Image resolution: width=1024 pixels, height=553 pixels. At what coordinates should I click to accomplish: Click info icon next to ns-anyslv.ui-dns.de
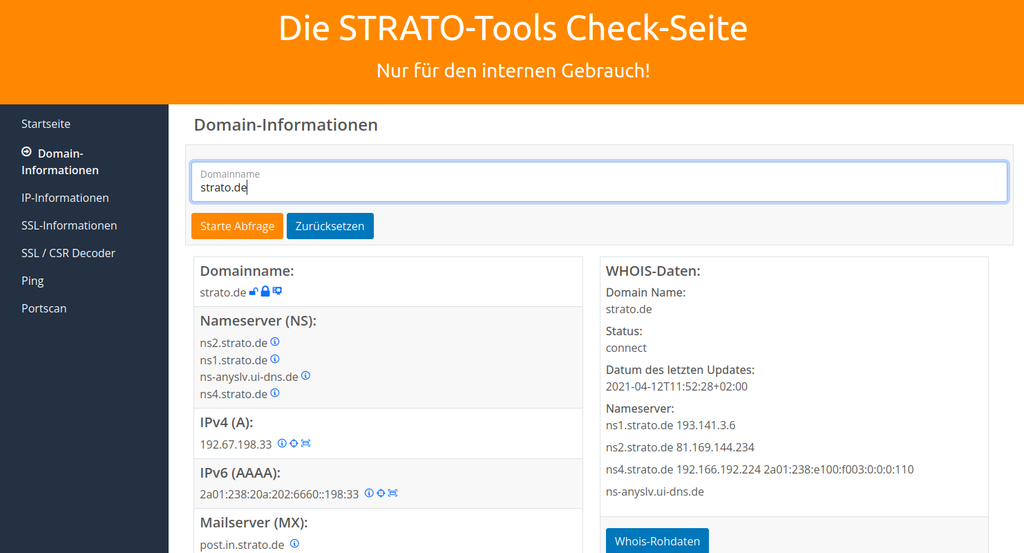[306, 376]
